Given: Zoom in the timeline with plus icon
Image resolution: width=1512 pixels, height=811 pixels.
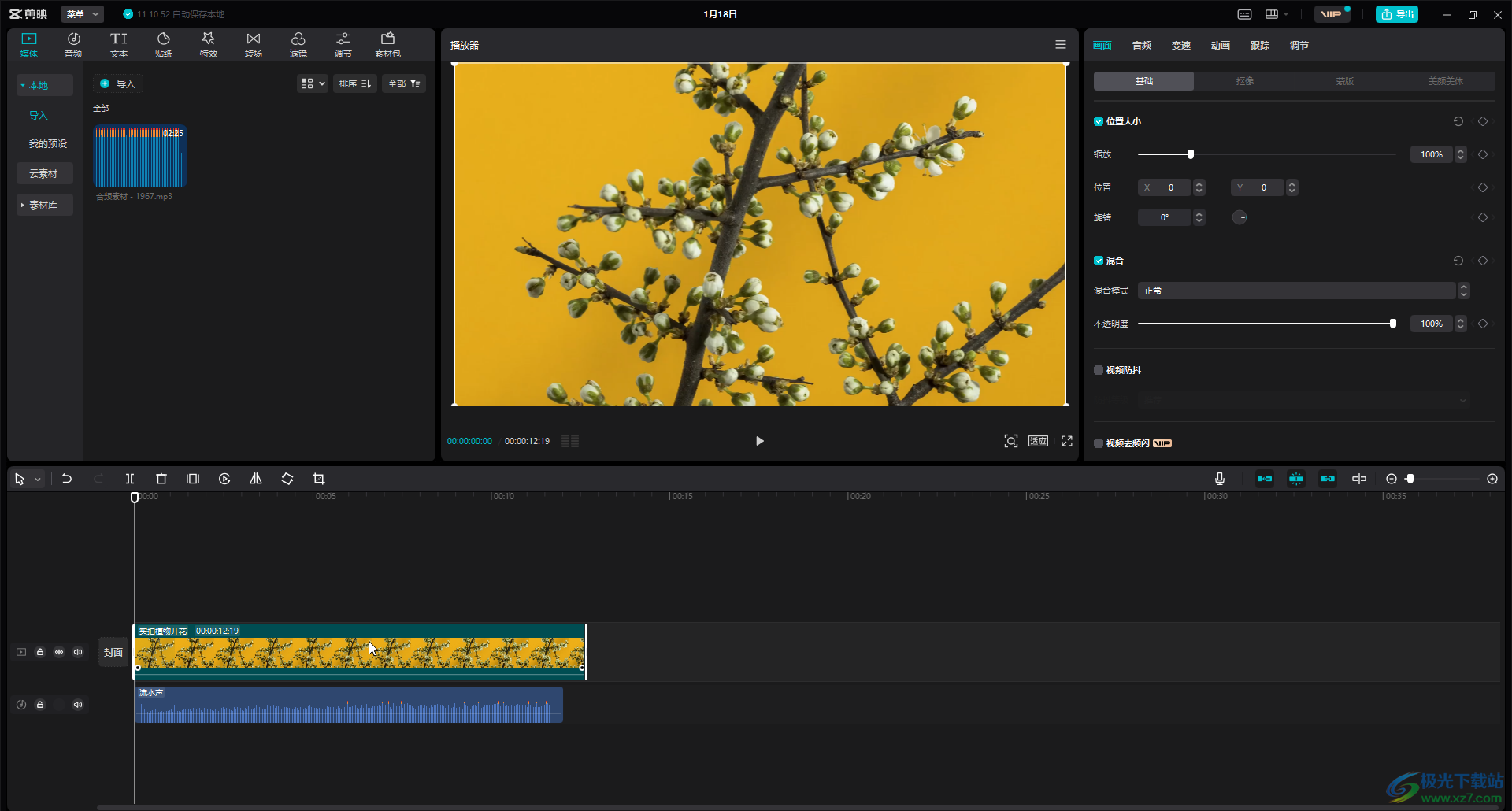Looking at the screenshot, I should tap(1492, 479).
